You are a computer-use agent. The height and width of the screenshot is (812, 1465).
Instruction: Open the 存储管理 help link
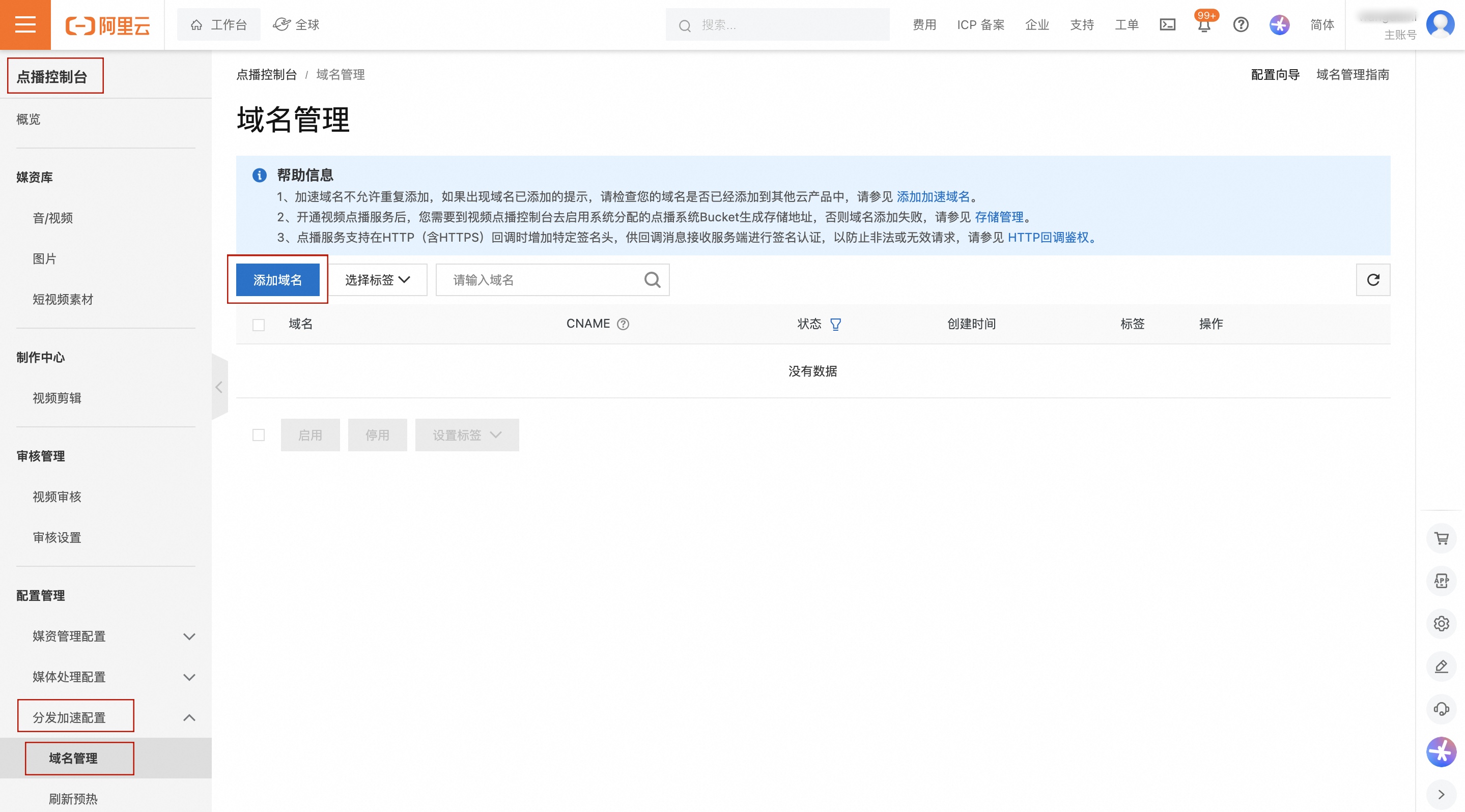click(999, 217)
